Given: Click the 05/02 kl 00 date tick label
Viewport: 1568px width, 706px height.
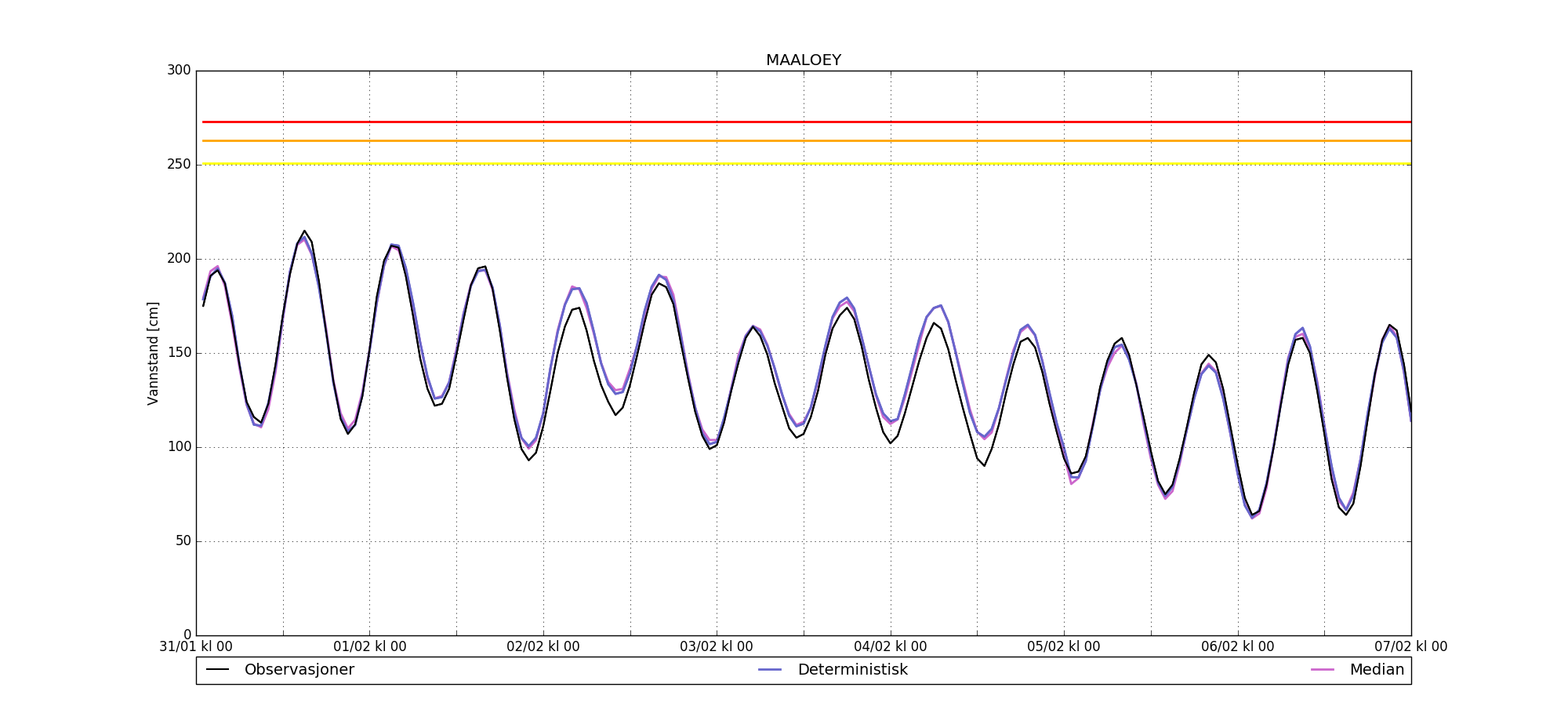Looking at the screenshot, I should click(1064, 647).
